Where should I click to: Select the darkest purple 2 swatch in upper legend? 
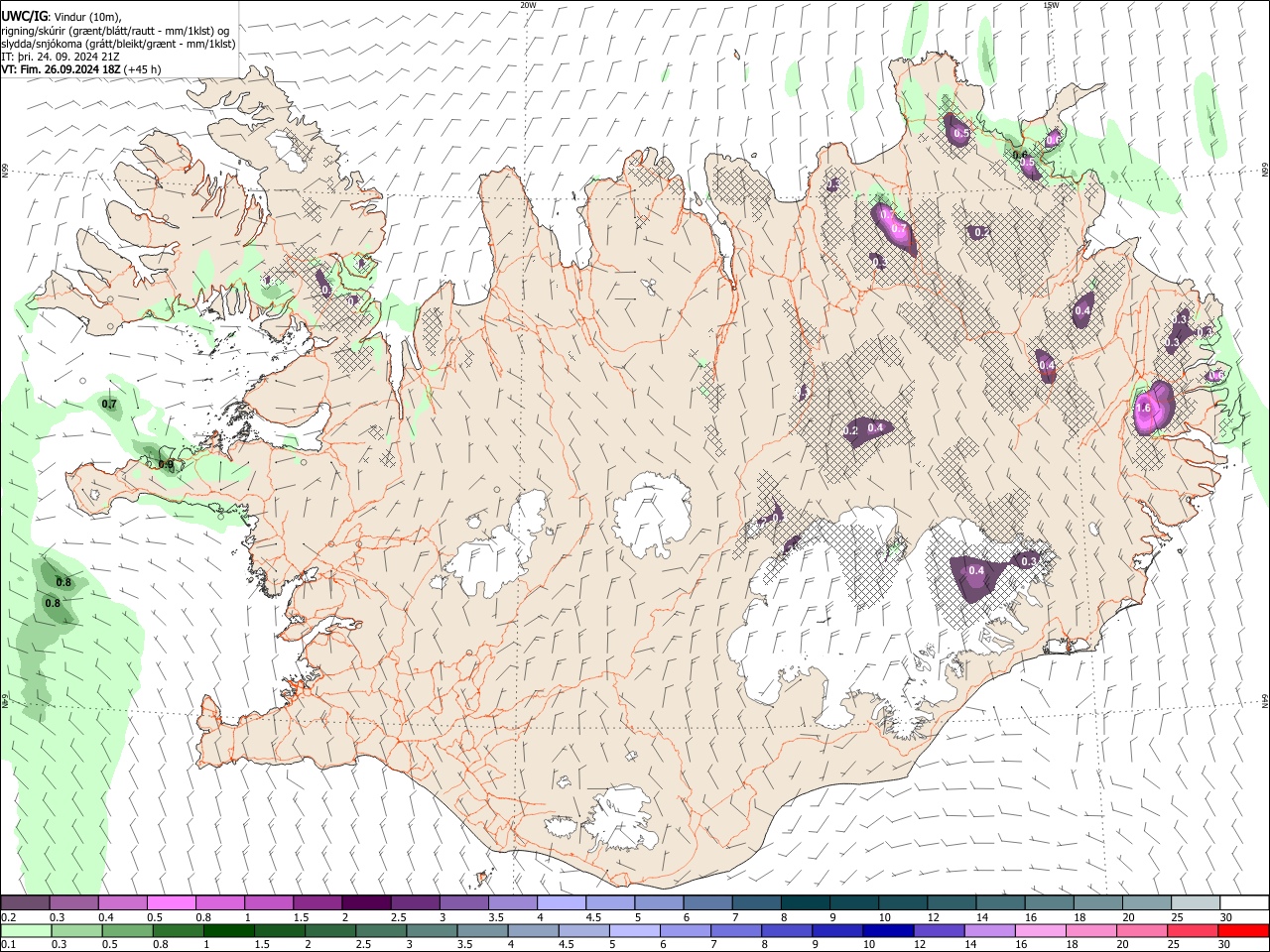(365, 902)
